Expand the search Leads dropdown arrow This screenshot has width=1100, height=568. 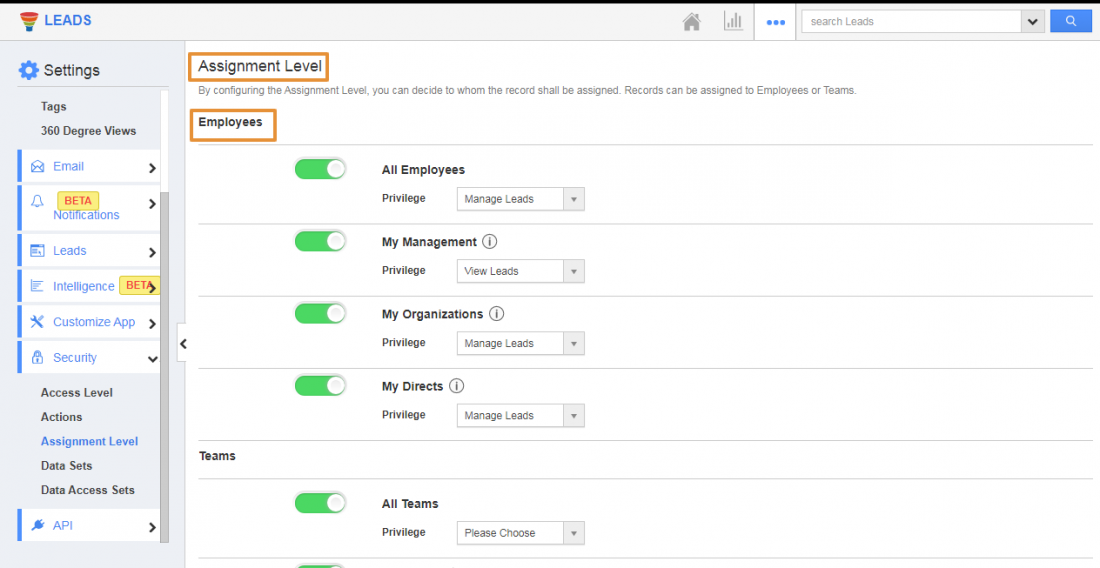pyautogui.click(x=1032, y=21)
